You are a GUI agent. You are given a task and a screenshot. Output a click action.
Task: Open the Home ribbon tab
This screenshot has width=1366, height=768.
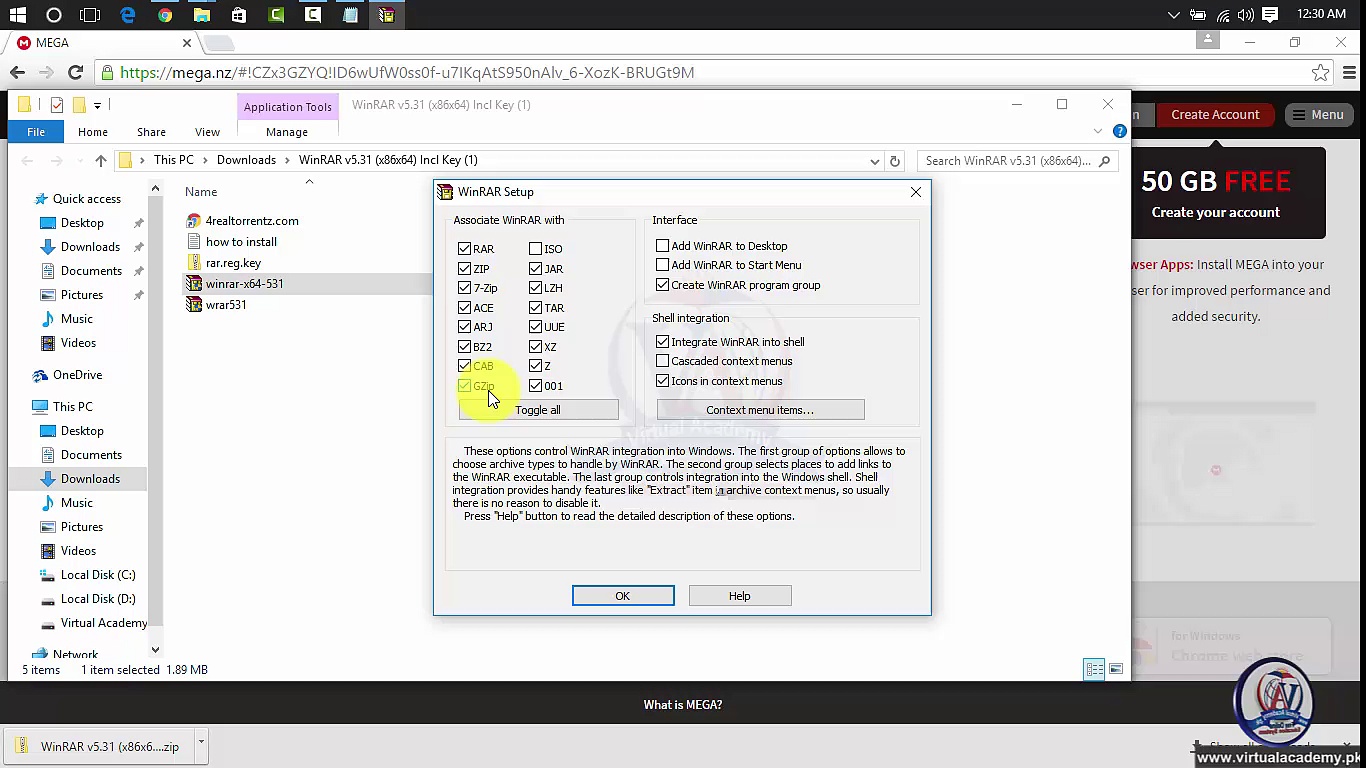[x=93, y=132]
